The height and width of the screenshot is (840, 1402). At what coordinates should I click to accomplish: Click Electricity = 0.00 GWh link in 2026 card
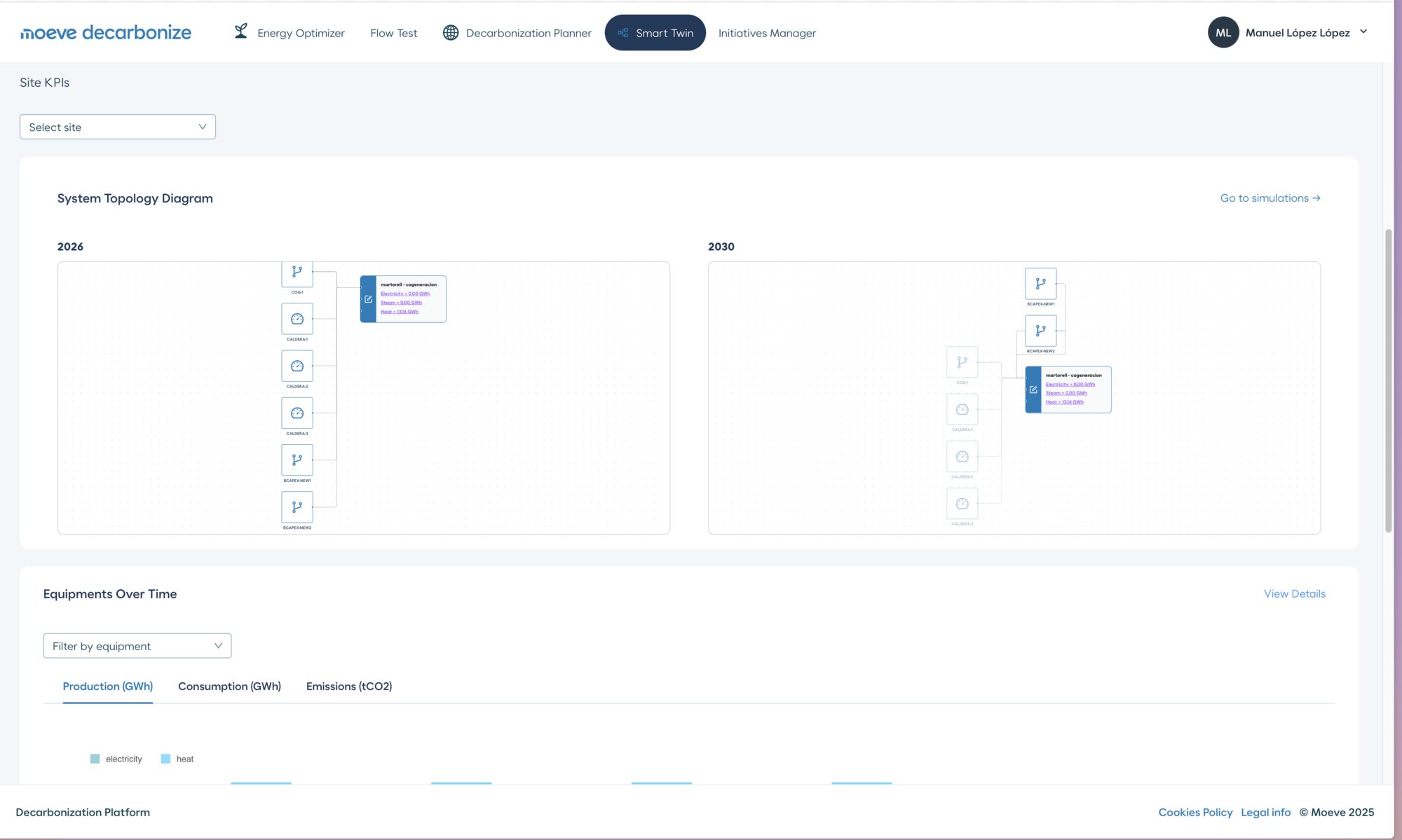point(405,294)
